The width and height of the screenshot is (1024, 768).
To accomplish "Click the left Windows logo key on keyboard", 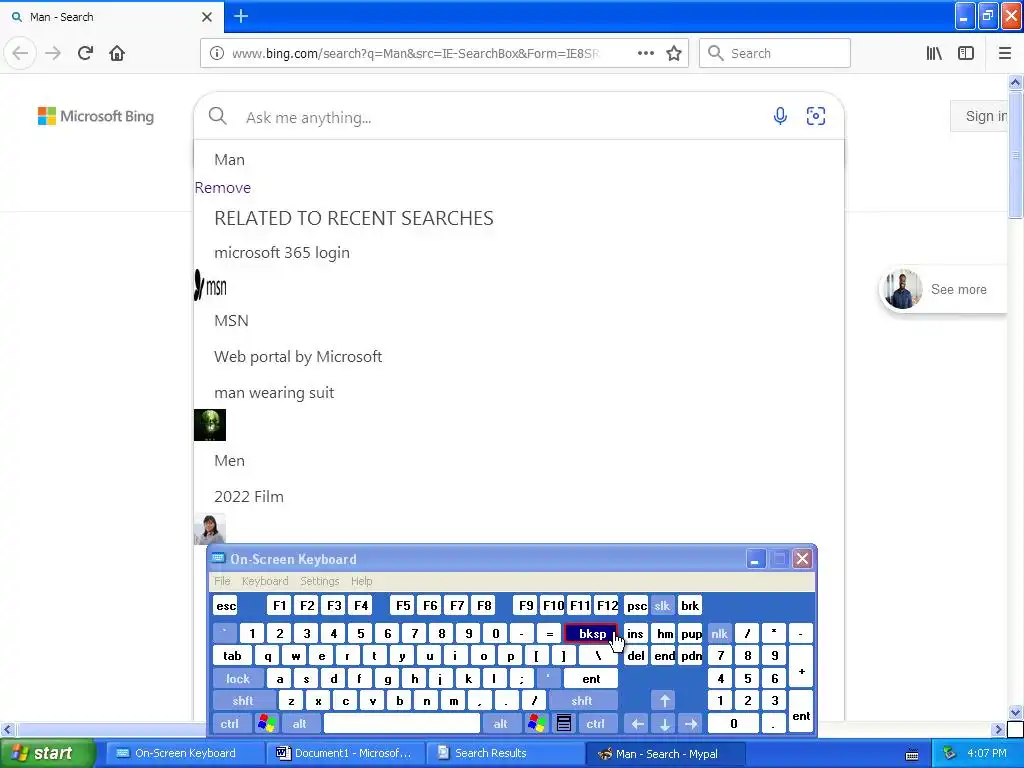I will point(266,724).
